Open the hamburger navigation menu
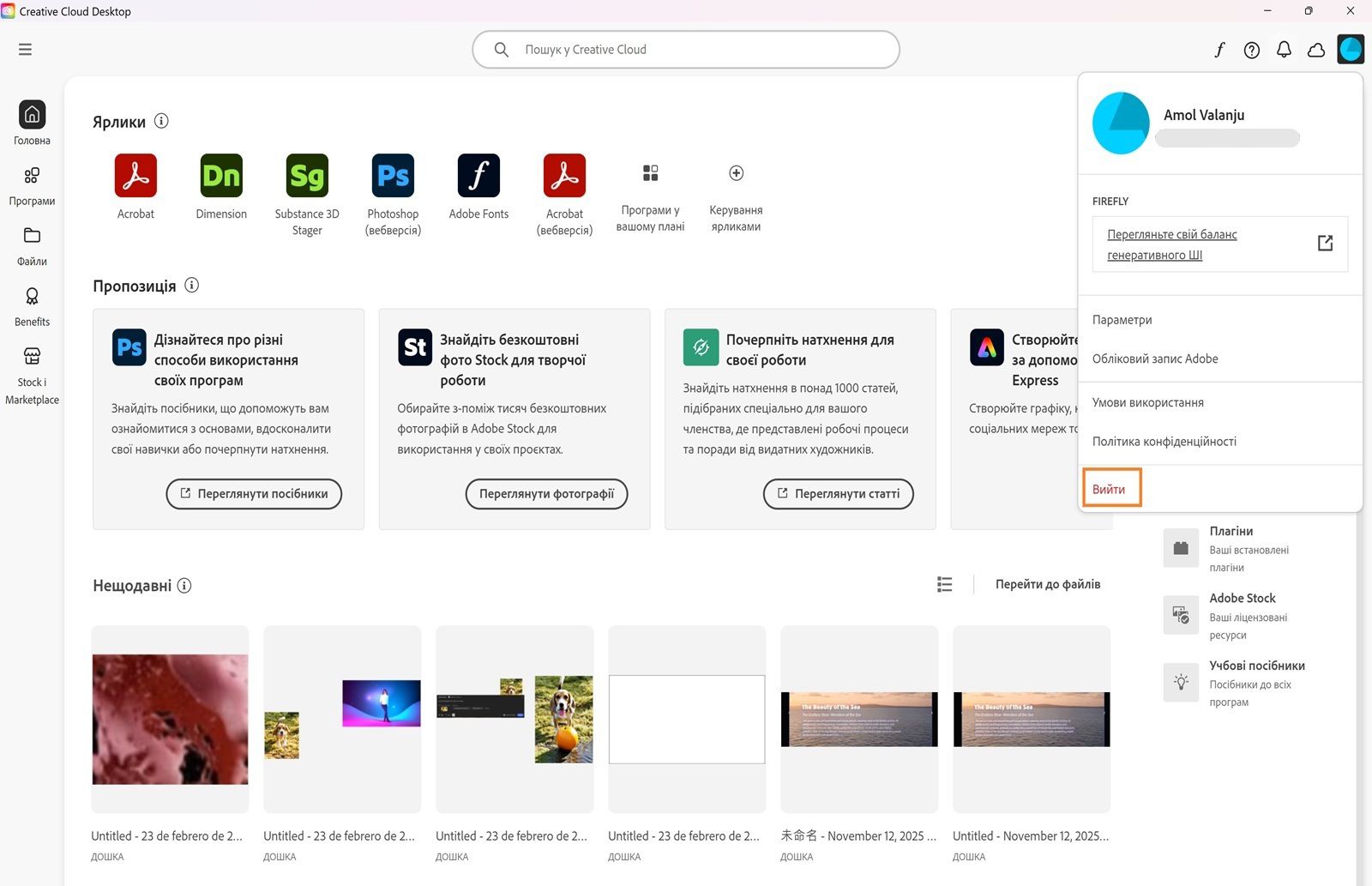The image size is (1372, 886). [x=25, y=50]
